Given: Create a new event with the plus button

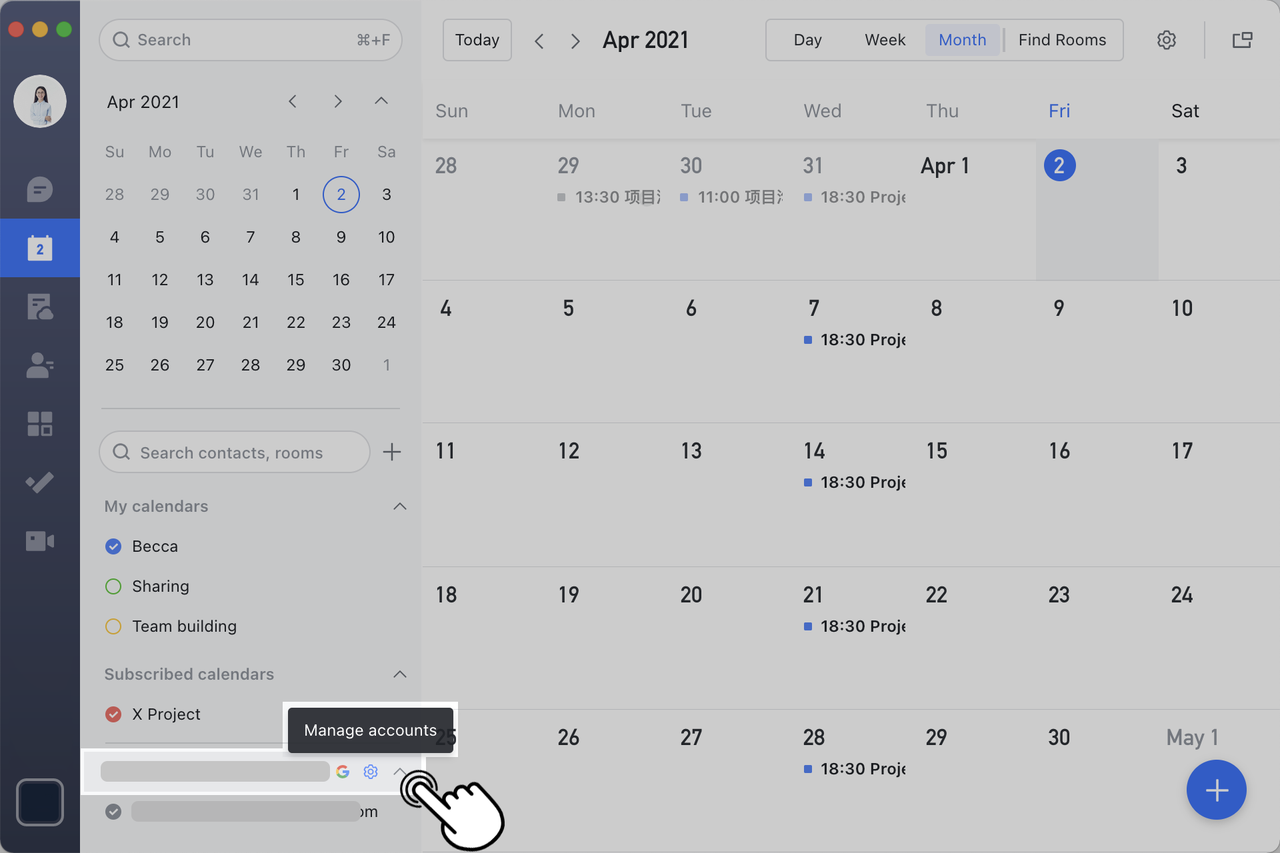Looking at the screenshot, I should coord(1216,790).
